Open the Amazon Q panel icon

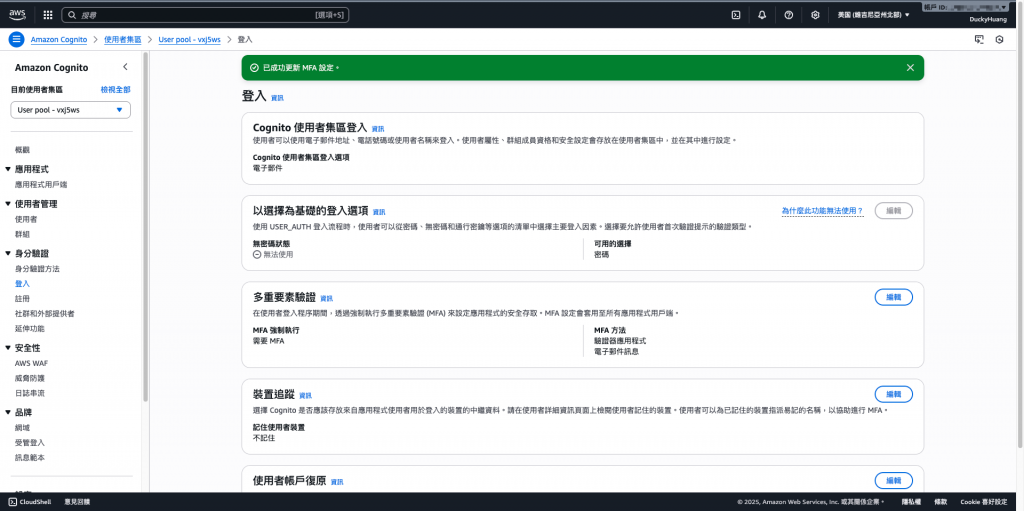(x=978, y=39)
